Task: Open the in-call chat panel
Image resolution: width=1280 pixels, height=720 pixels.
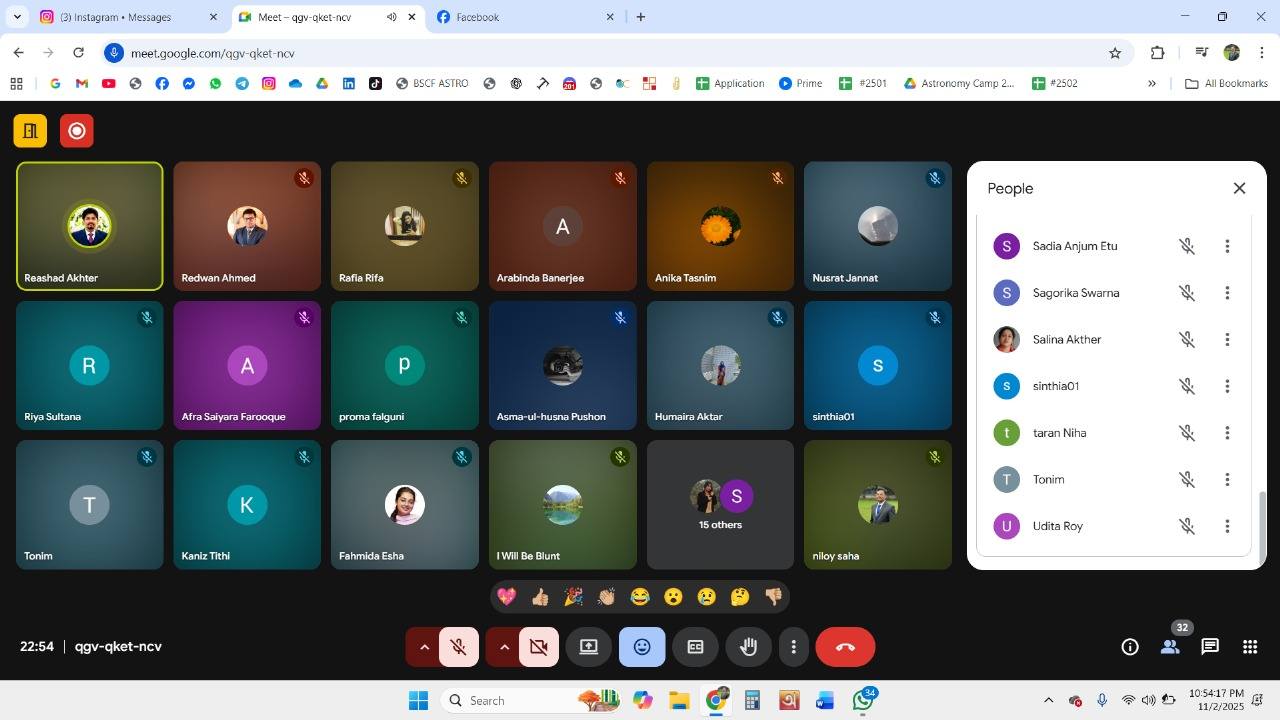Action: (x=1209, y=647)
